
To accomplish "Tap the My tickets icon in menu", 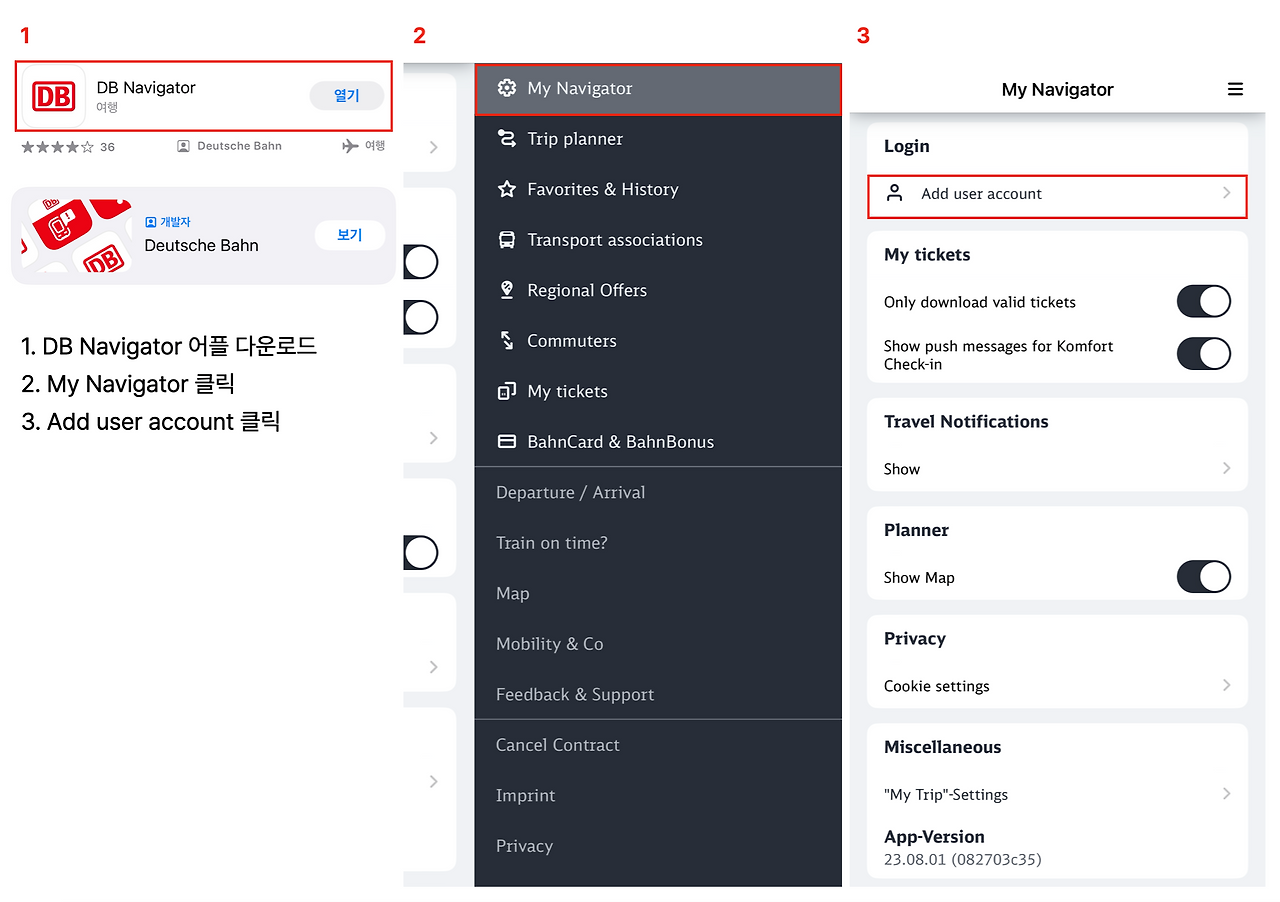I will pos(507,391).
